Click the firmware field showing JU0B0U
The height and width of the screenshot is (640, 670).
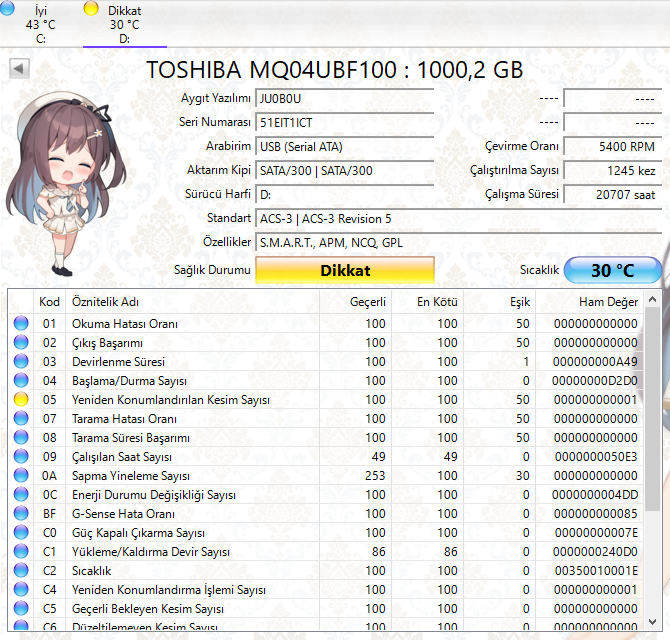[345, 99]
